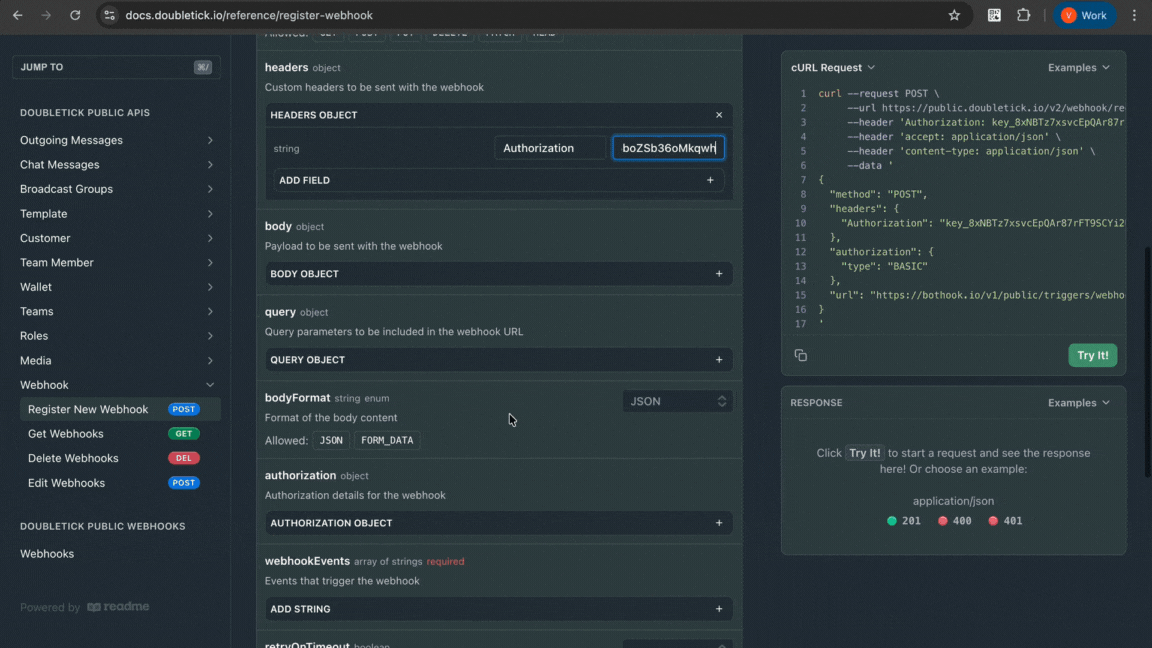Screen dimensions: 1152x648
Task: Click the Authorization header name field
Action: pyautogui.click(x=550, y=148)
